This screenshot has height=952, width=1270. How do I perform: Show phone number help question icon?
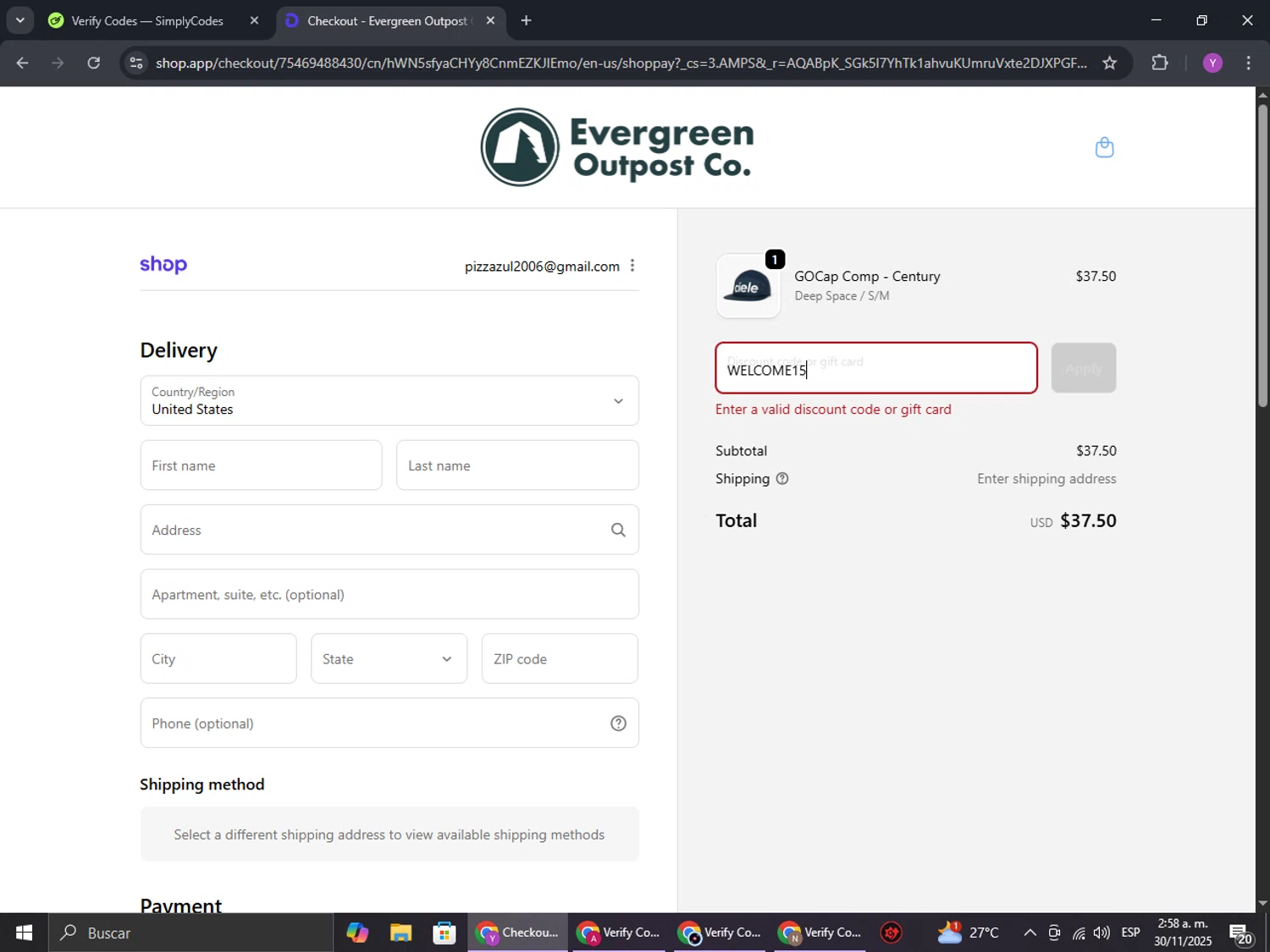[618, 724]
